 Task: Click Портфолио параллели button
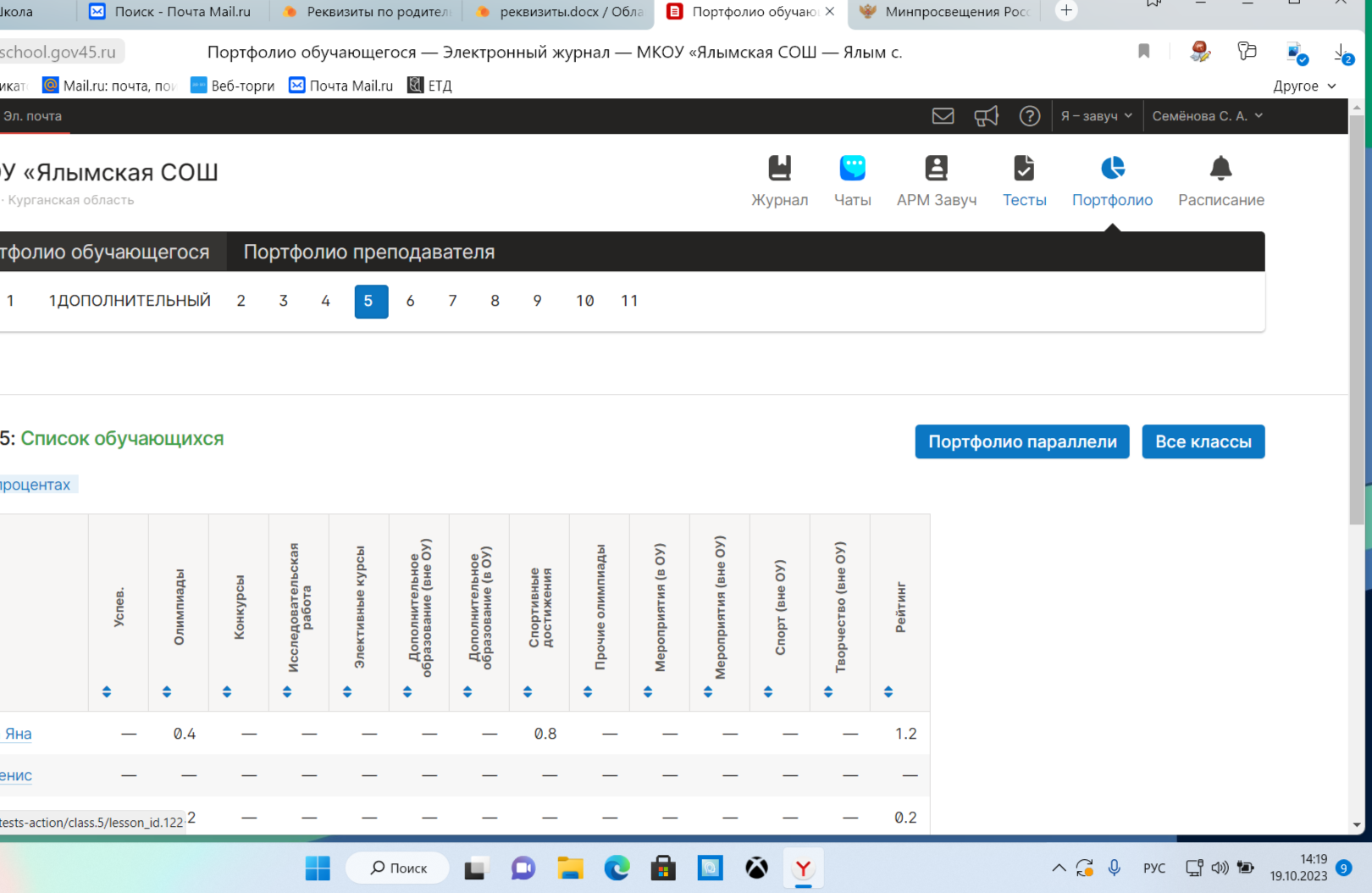[1022, 441]
